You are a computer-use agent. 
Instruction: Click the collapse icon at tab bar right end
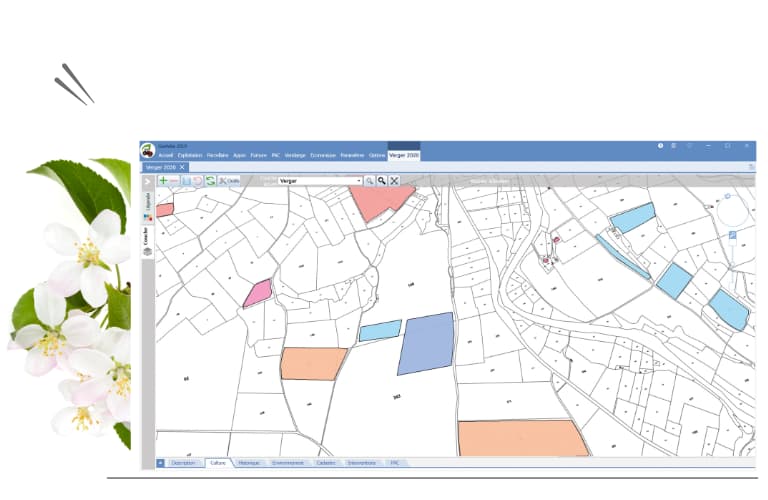pyautogui.click(x=751, y=167)
